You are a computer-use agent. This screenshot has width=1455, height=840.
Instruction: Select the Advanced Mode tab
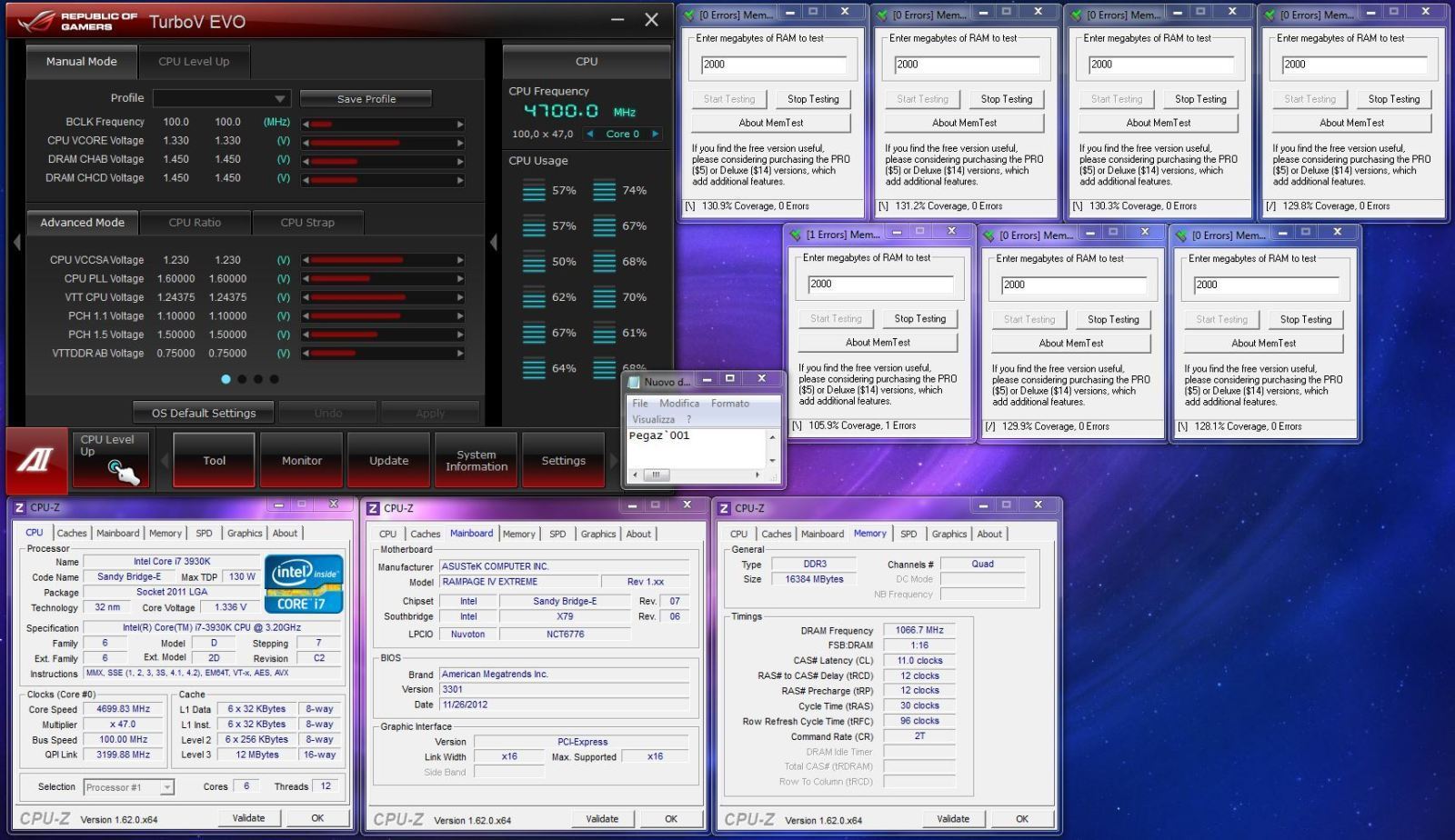pyautogui.click(x=82, y=223)
